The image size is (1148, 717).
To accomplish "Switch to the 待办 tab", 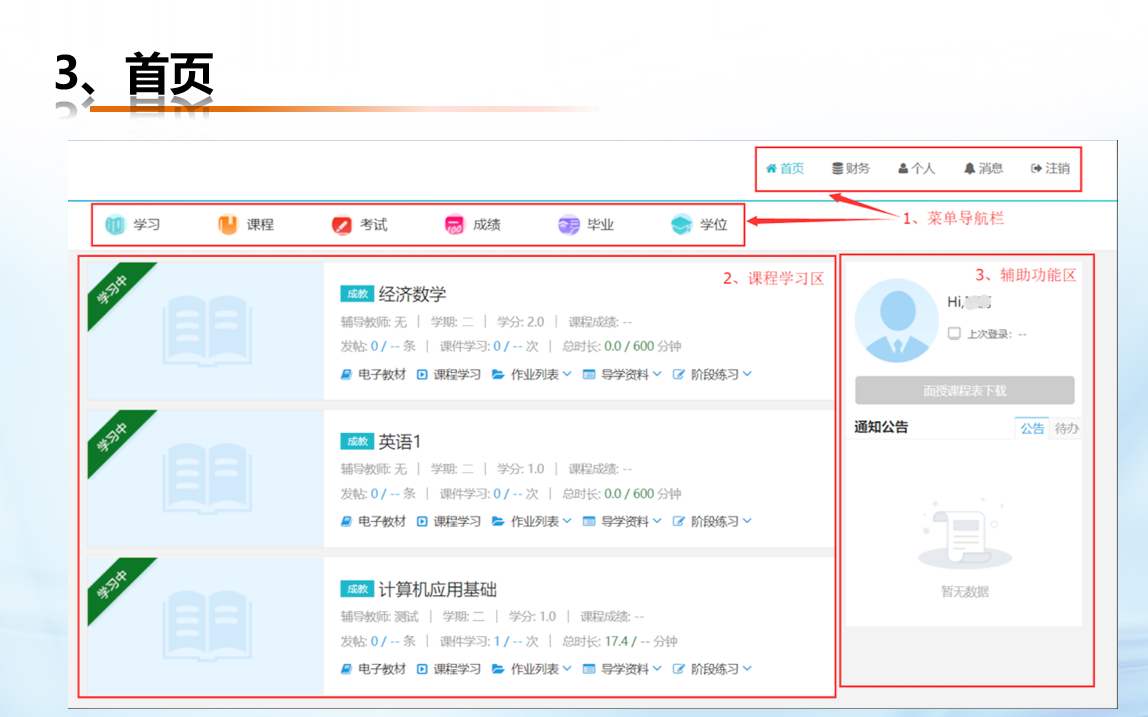I will point(1066,428).
